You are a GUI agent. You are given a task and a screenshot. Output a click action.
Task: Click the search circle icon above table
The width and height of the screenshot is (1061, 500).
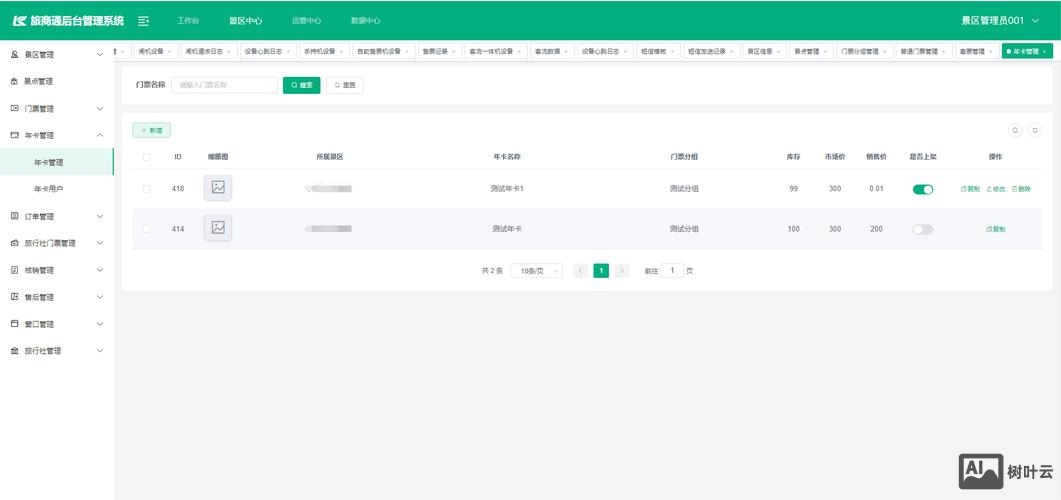point(1015,130)
